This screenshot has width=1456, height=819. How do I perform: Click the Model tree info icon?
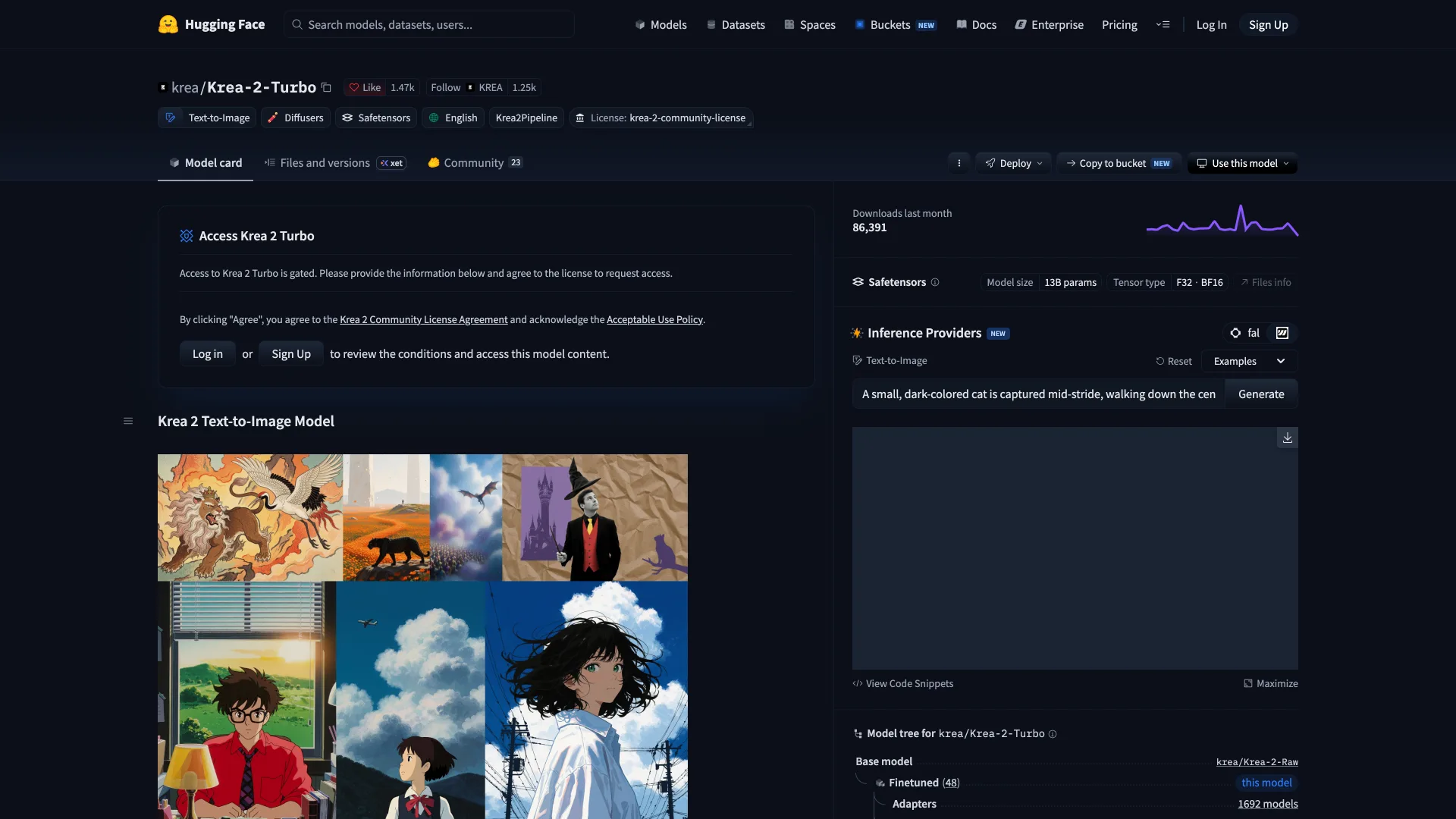point(1053,734)
